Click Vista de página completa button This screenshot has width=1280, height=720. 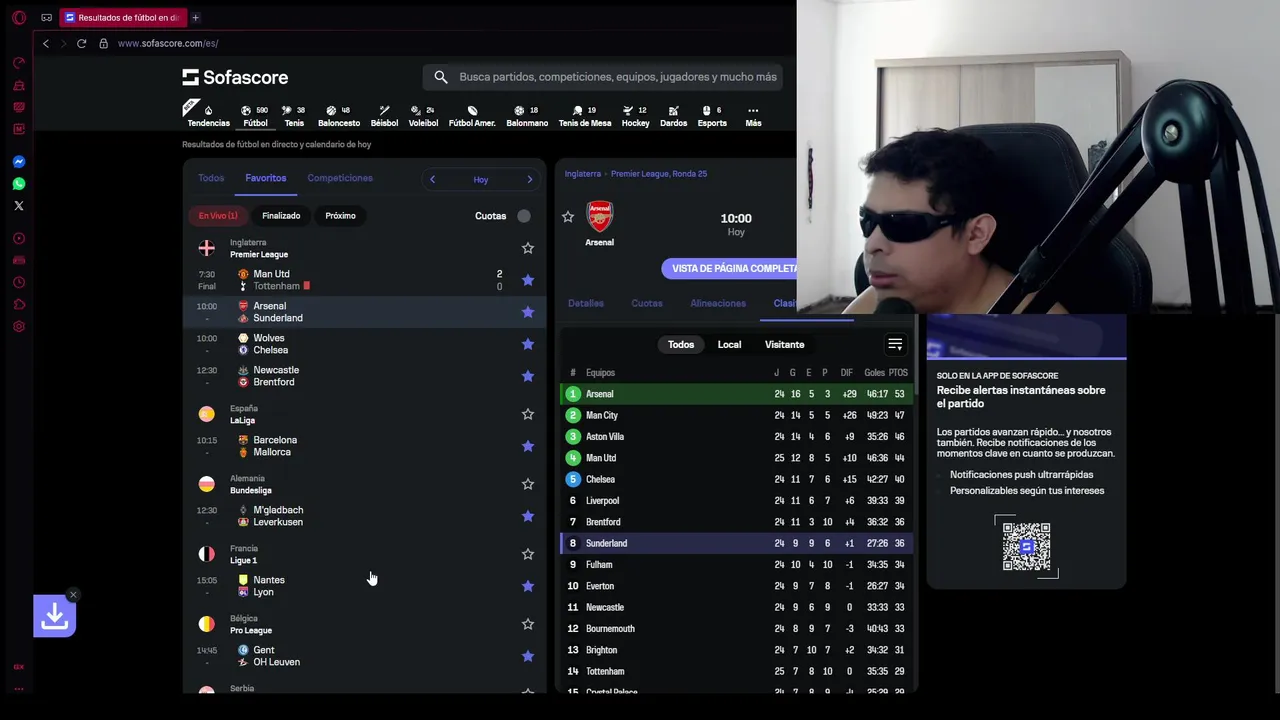pos(730,268)
